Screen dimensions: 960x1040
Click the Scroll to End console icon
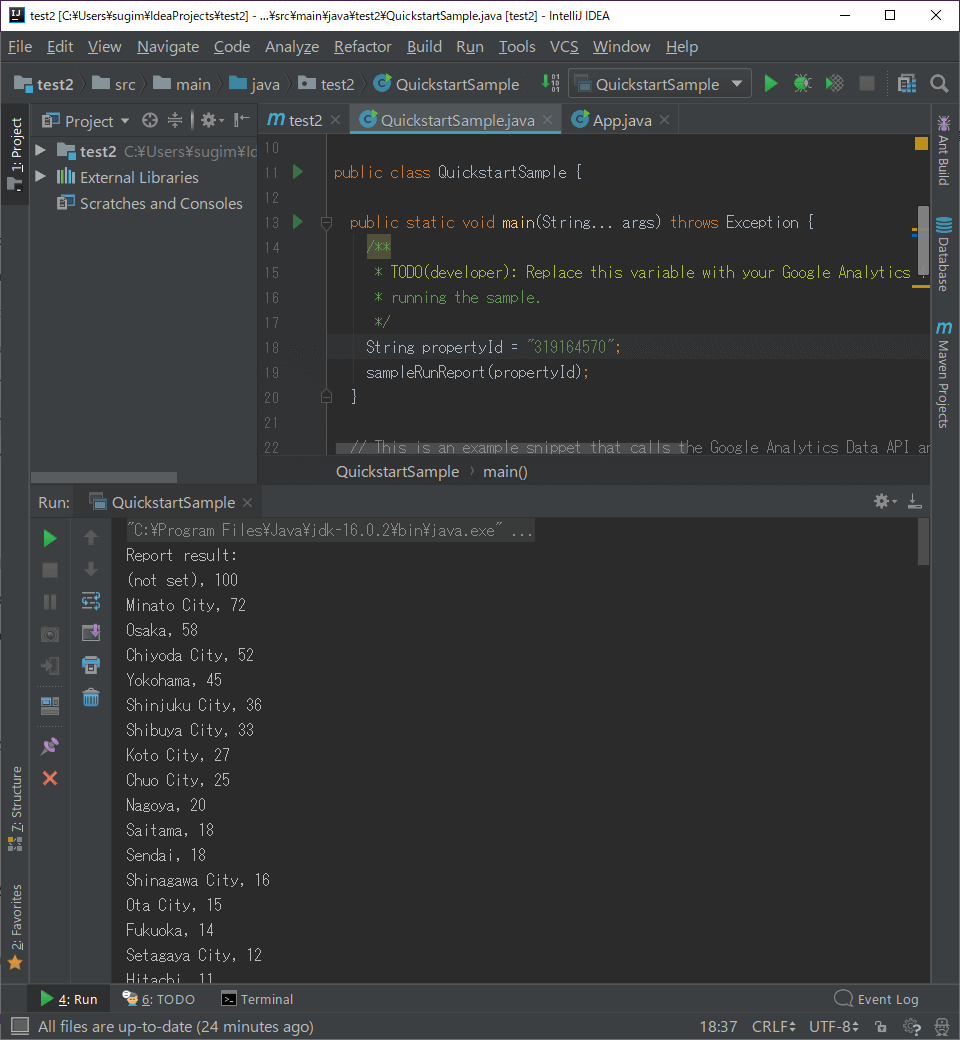91,632
